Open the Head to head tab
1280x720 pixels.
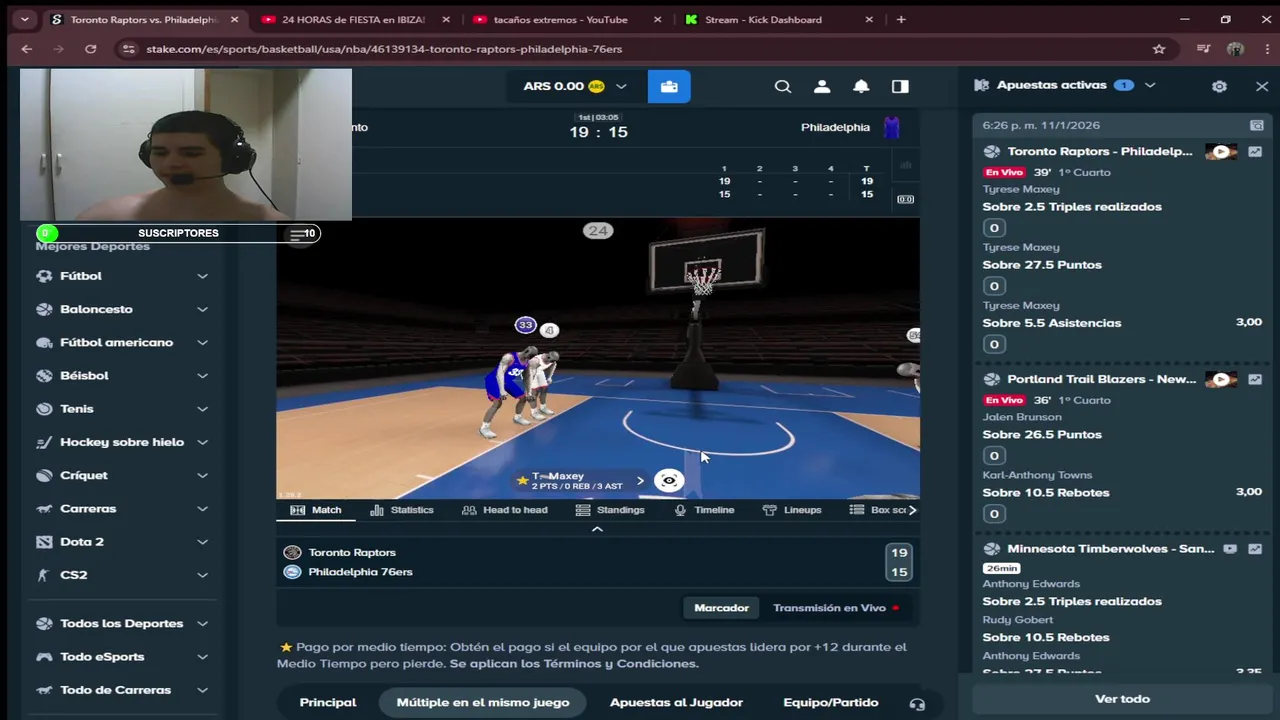tap(505, 510)
